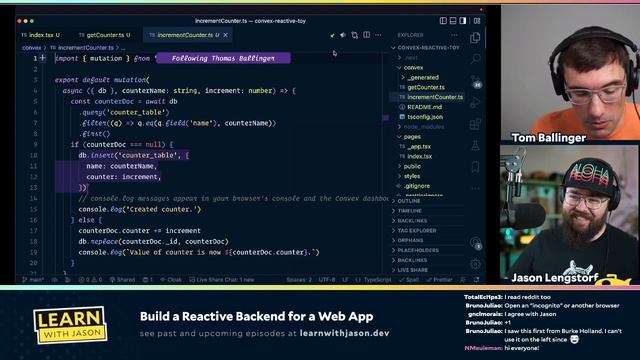Open the Accounts icon in activity bar
The image size is (640, 360).
click(476, 243)
